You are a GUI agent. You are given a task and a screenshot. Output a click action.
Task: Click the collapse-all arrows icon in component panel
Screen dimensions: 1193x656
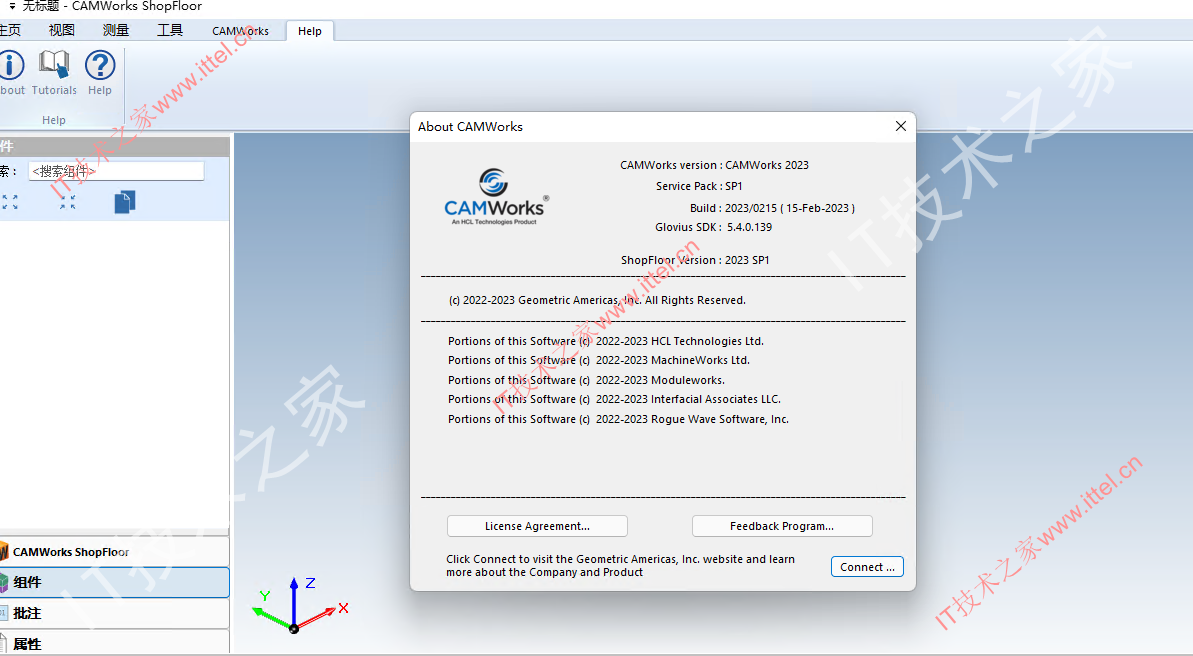pos(68,202)
